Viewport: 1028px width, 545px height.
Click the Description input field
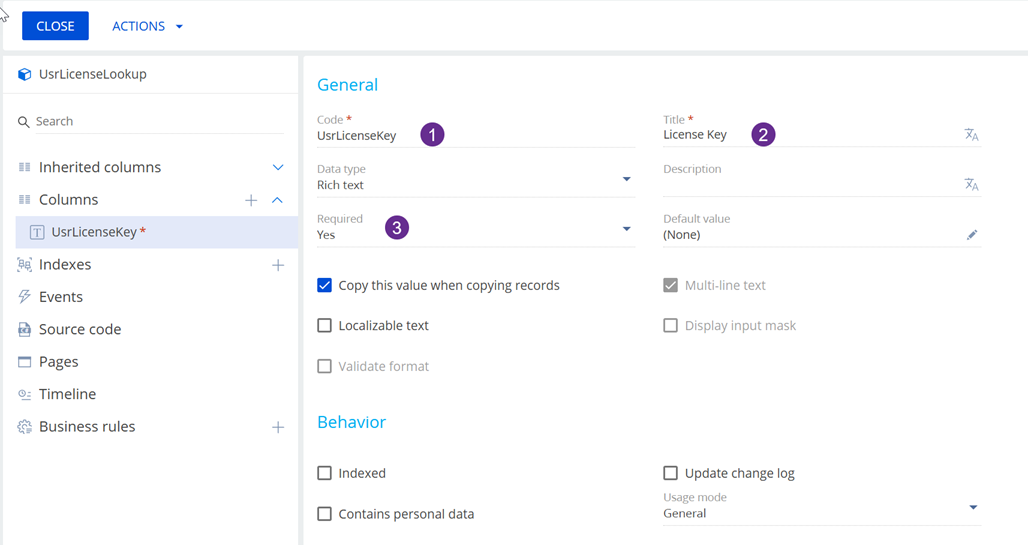tap(812, 185)
